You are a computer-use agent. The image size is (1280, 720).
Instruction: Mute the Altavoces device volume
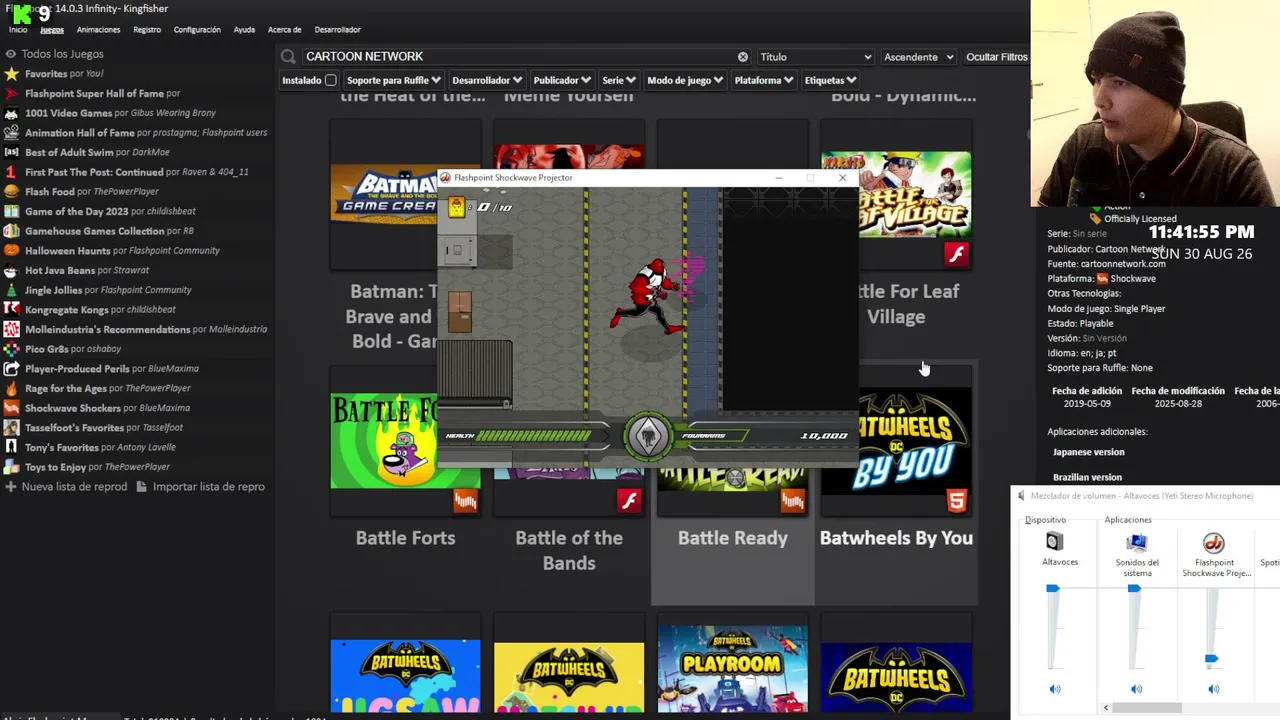coord(1055,689)
